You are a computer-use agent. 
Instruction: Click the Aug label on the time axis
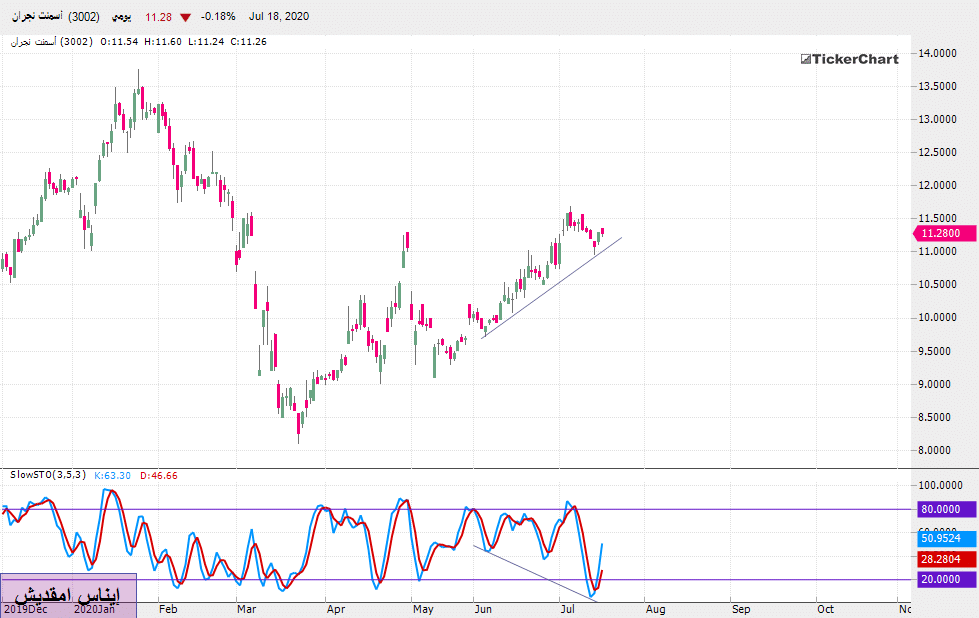[654, 608]
